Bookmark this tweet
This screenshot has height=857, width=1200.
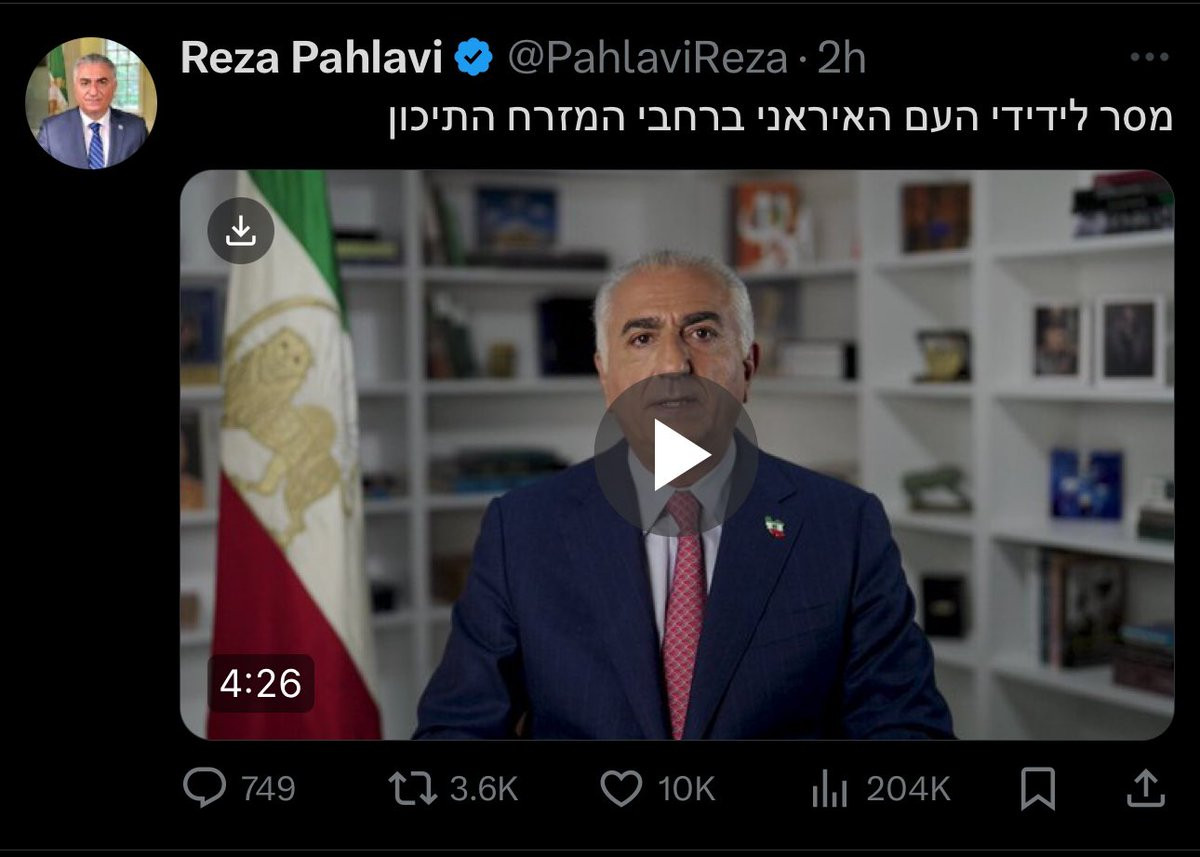pyautogui.click(x=1038, y=790)
